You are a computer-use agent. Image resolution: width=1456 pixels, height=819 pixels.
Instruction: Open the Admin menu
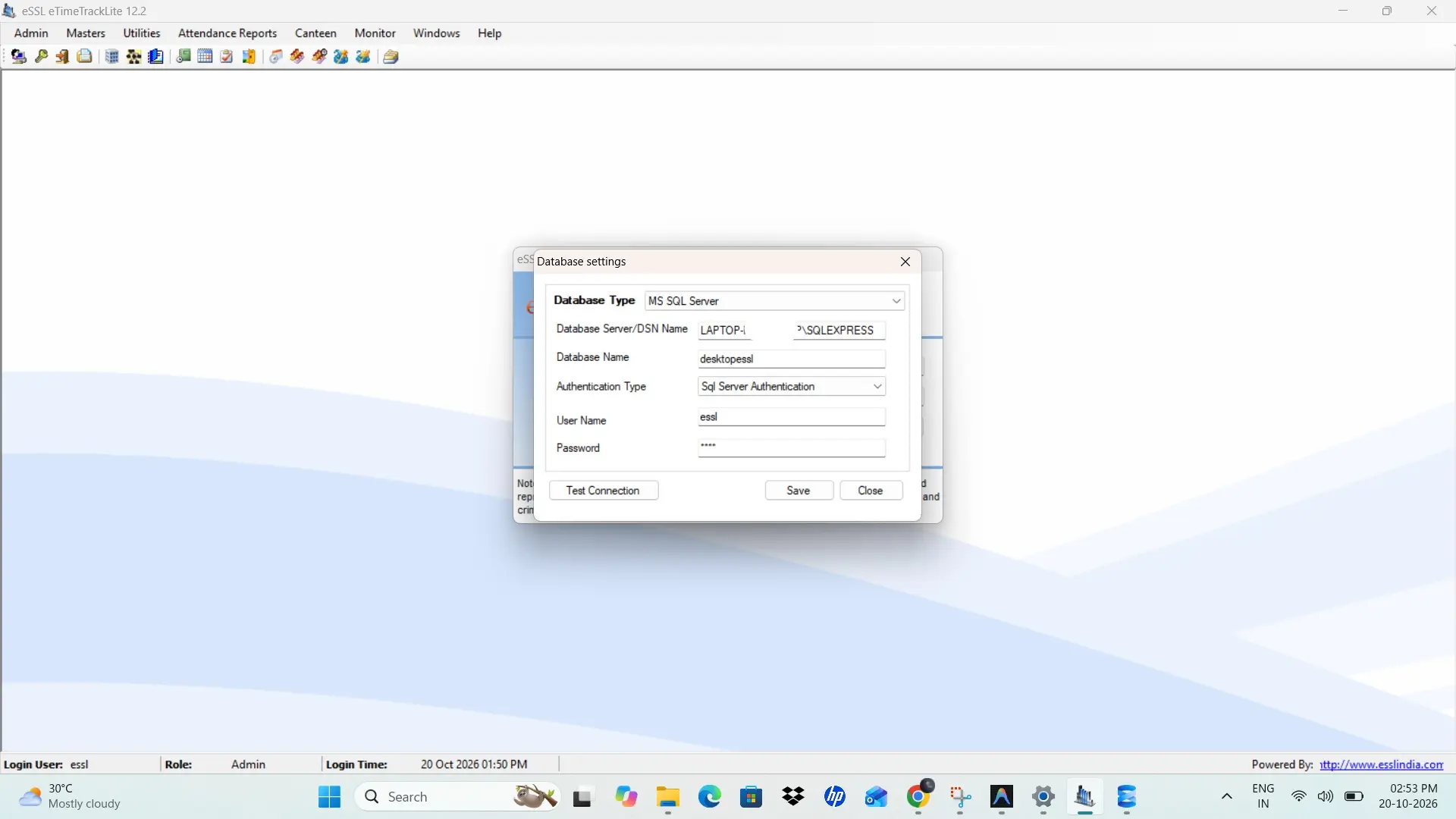click(x=31, y=33)
